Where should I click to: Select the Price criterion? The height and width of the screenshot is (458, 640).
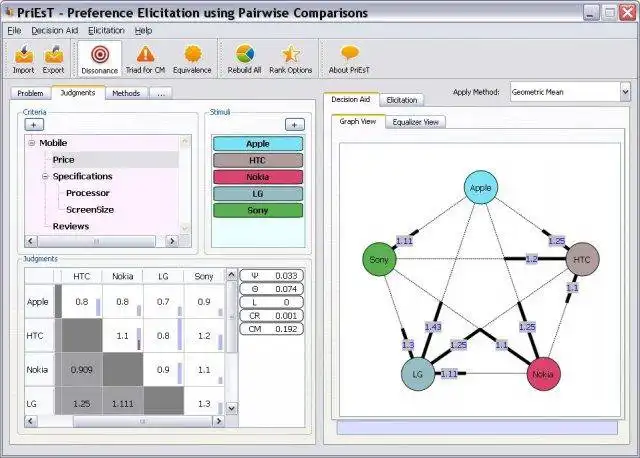point(64,160)
